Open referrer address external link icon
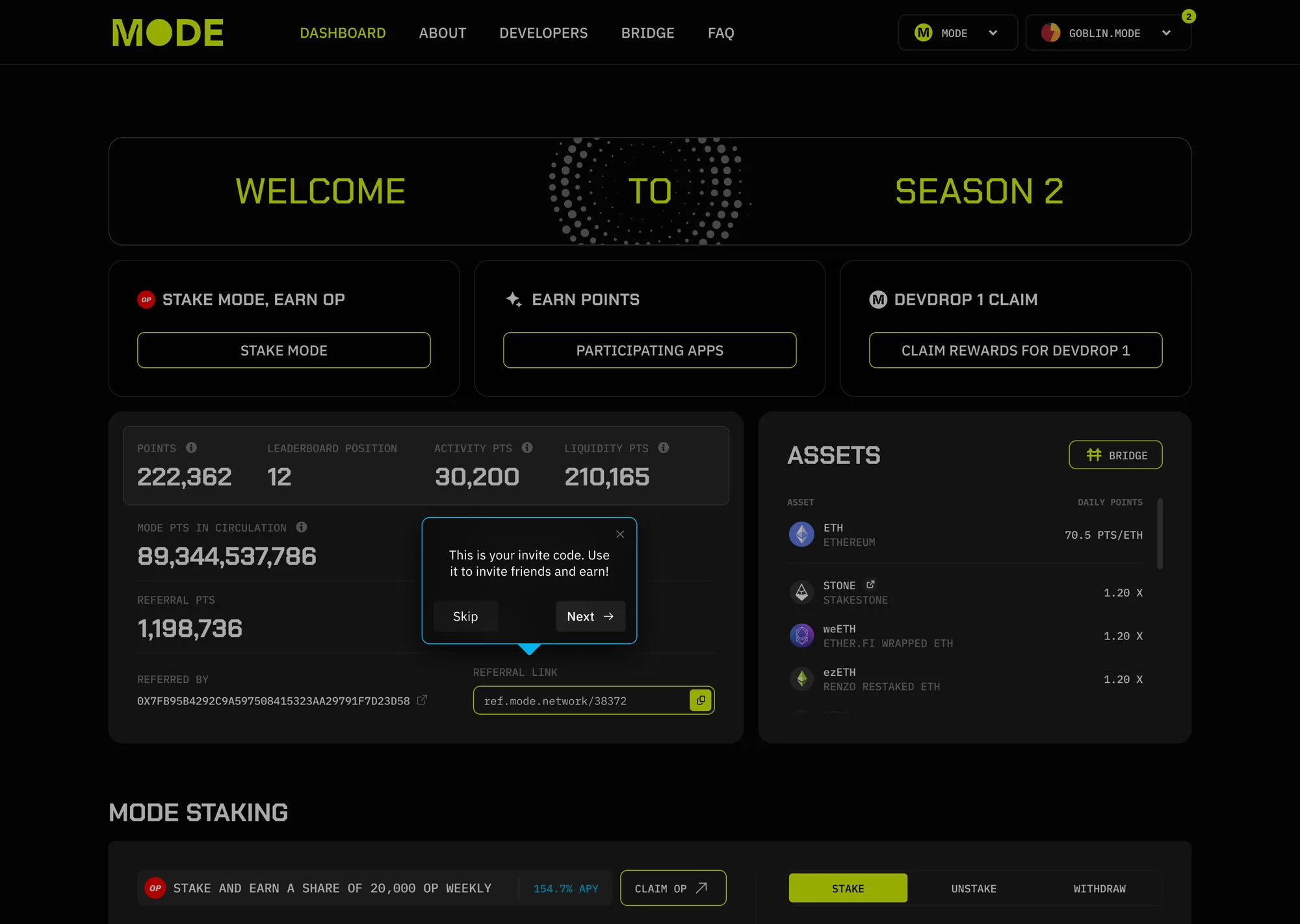This screenshot has height=924, width=1300. click(x=422, y=700)
